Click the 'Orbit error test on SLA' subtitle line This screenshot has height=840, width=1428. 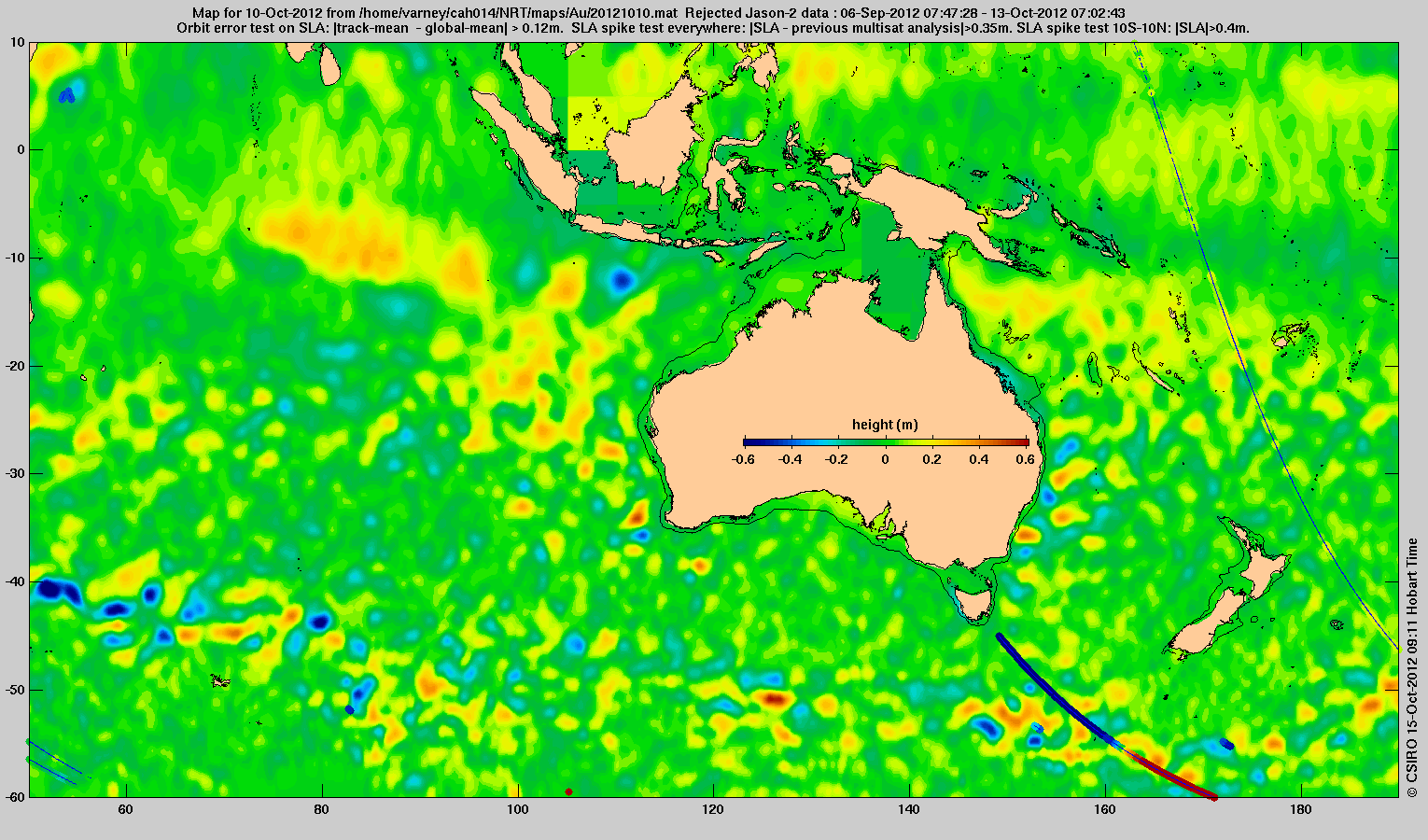click(713, 28)
